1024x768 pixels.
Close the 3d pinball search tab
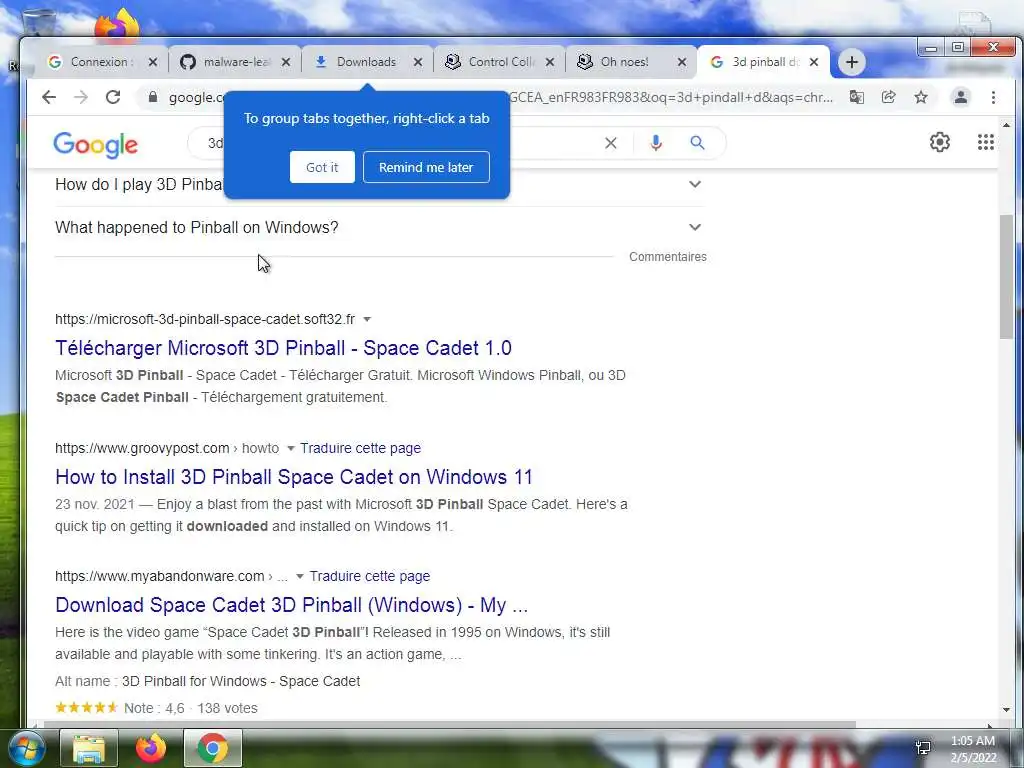coord(814,62)
